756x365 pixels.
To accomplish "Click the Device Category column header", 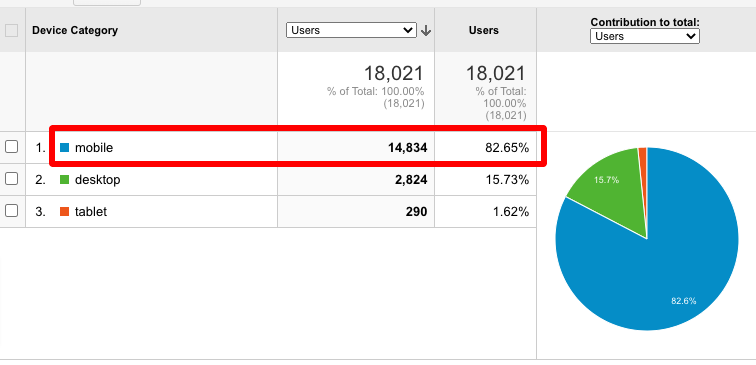I will click(x=75, y=30).
